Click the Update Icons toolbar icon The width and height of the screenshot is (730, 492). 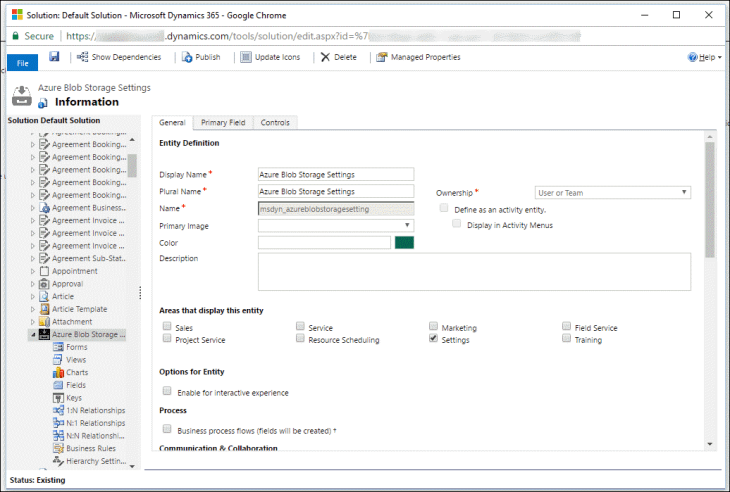pos(246,57)
